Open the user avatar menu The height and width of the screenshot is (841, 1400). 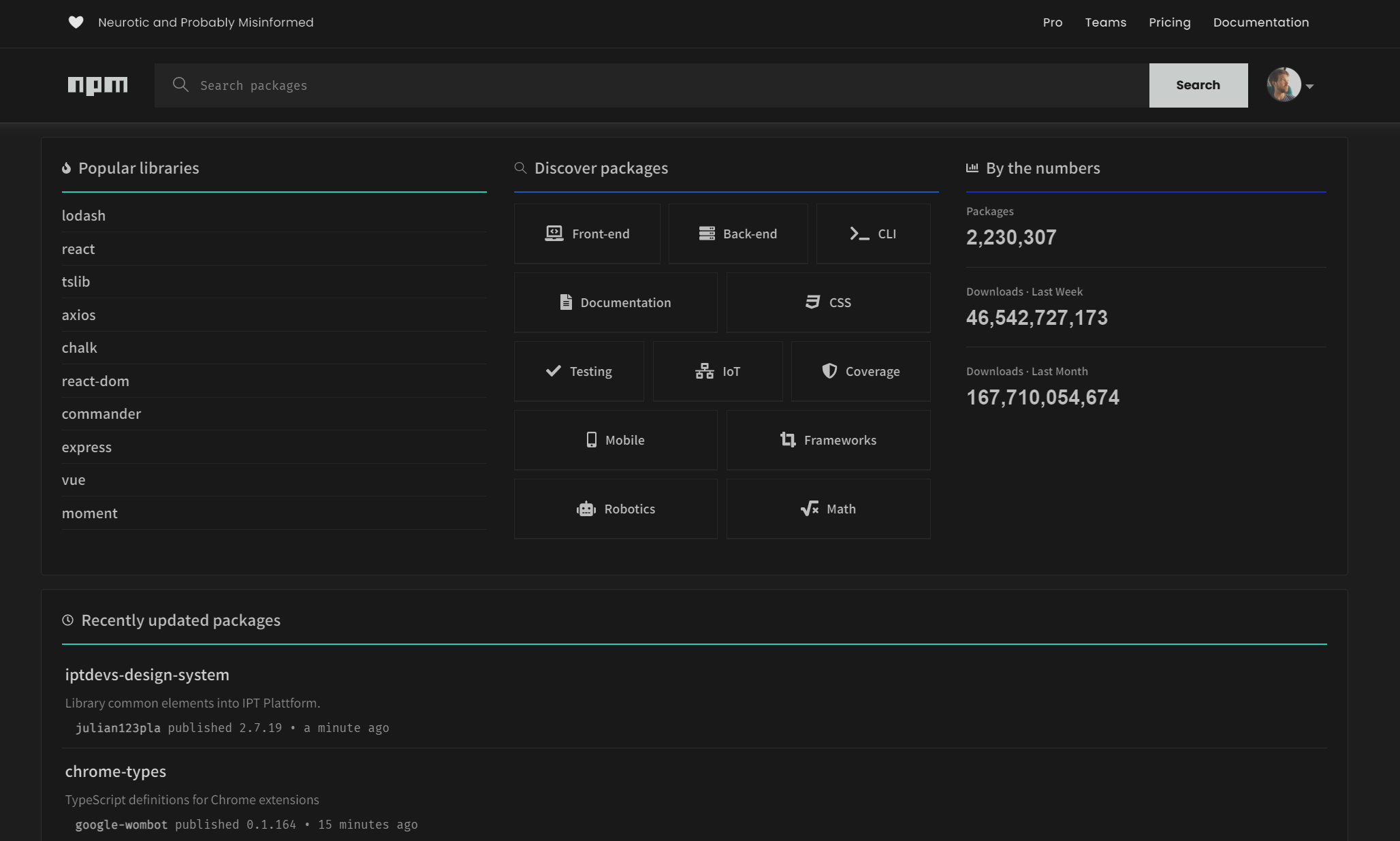pos(1284,84)
